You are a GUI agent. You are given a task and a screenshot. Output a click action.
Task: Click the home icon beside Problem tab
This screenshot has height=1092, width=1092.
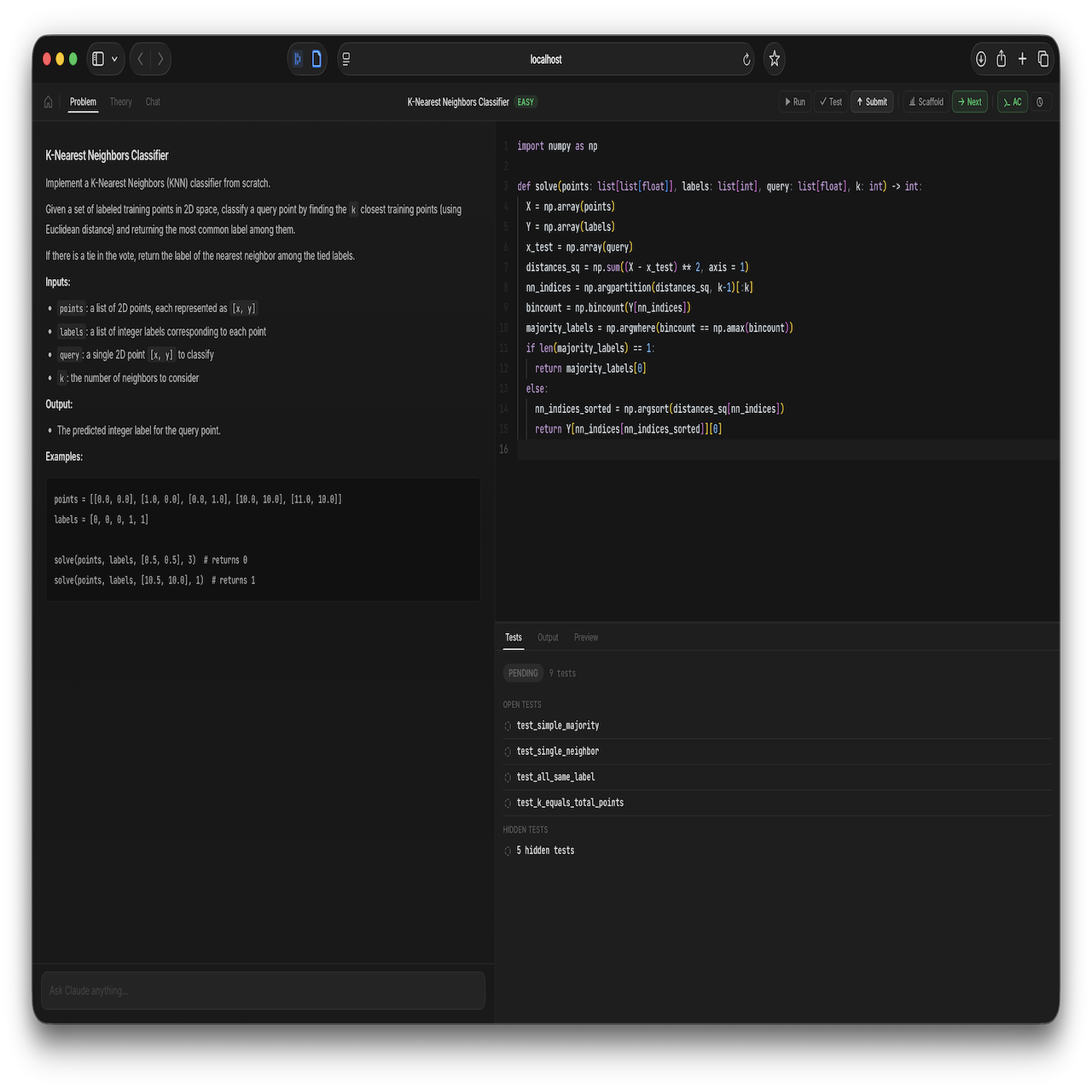49,102
